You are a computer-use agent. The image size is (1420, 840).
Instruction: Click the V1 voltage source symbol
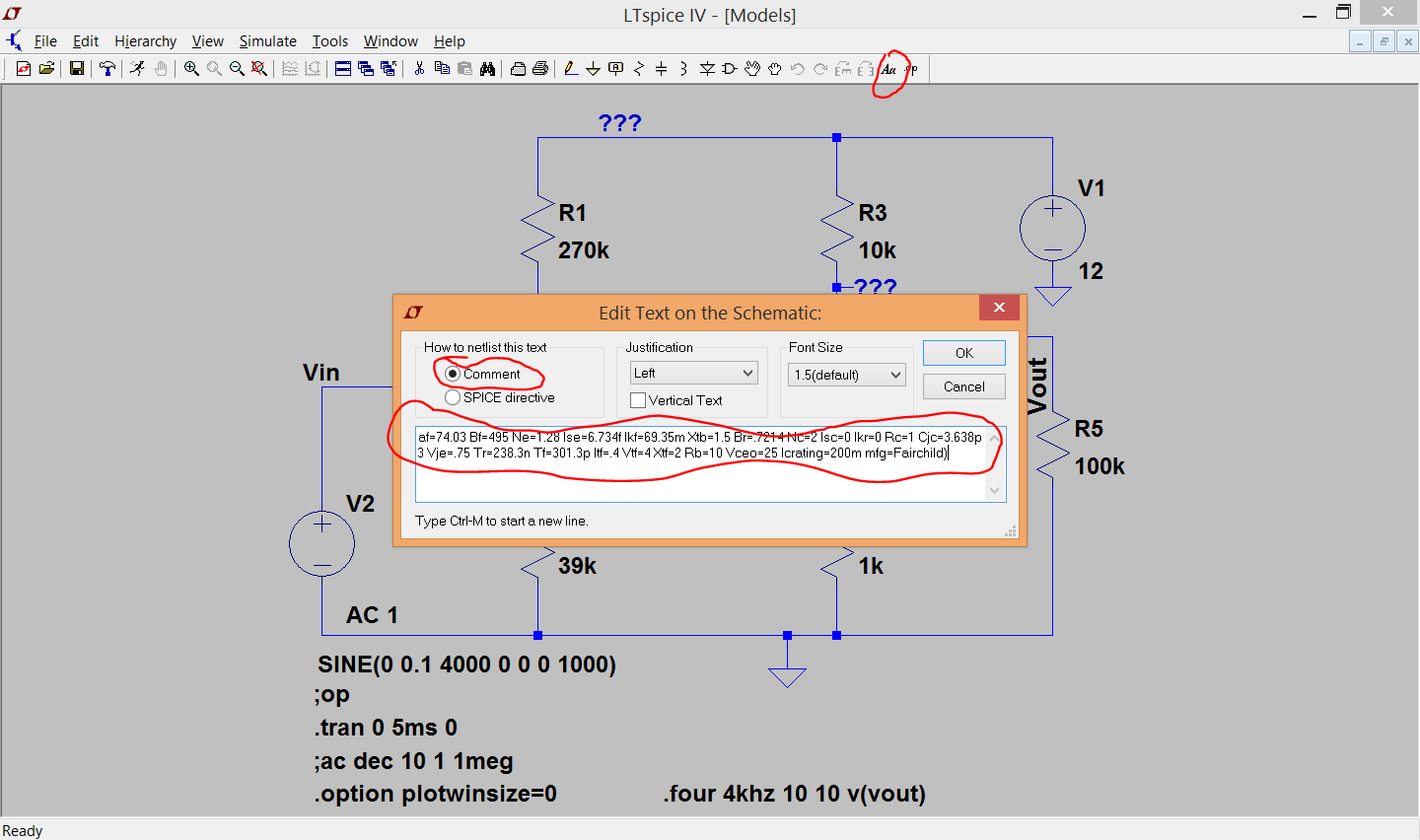1052,229
